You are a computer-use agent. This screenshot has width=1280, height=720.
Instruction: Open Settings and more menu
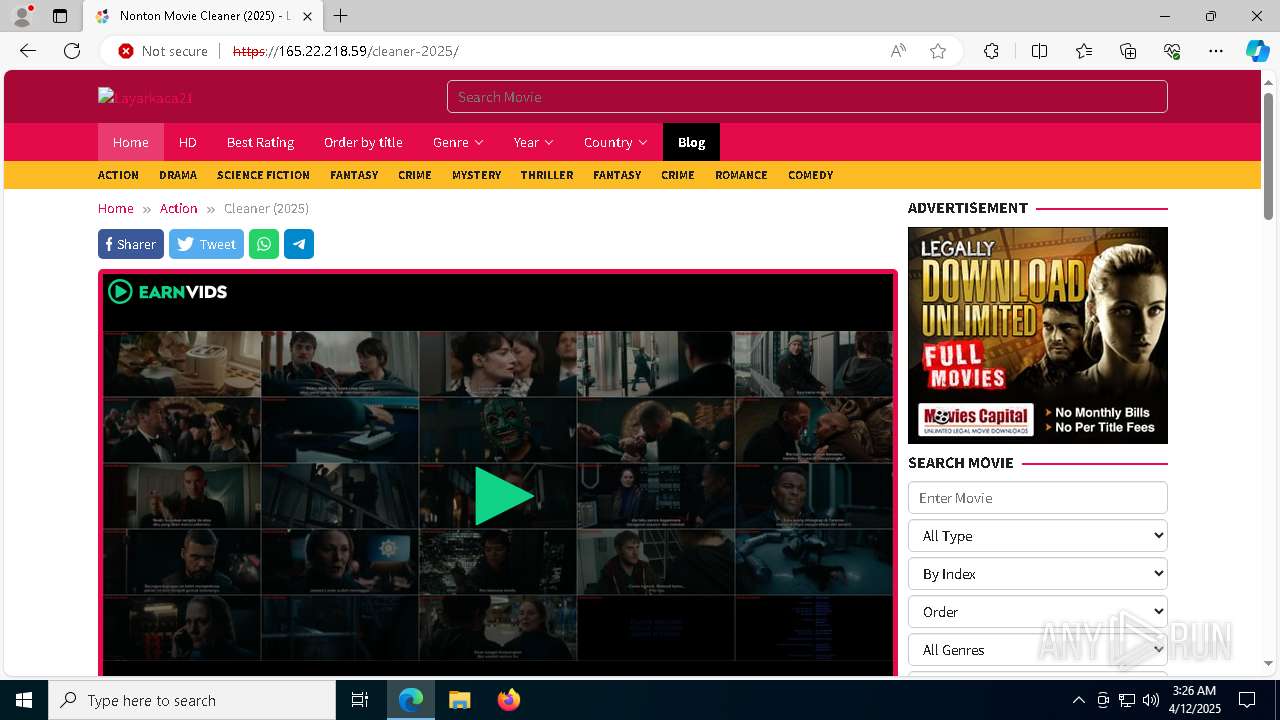tap(1216, 51)
